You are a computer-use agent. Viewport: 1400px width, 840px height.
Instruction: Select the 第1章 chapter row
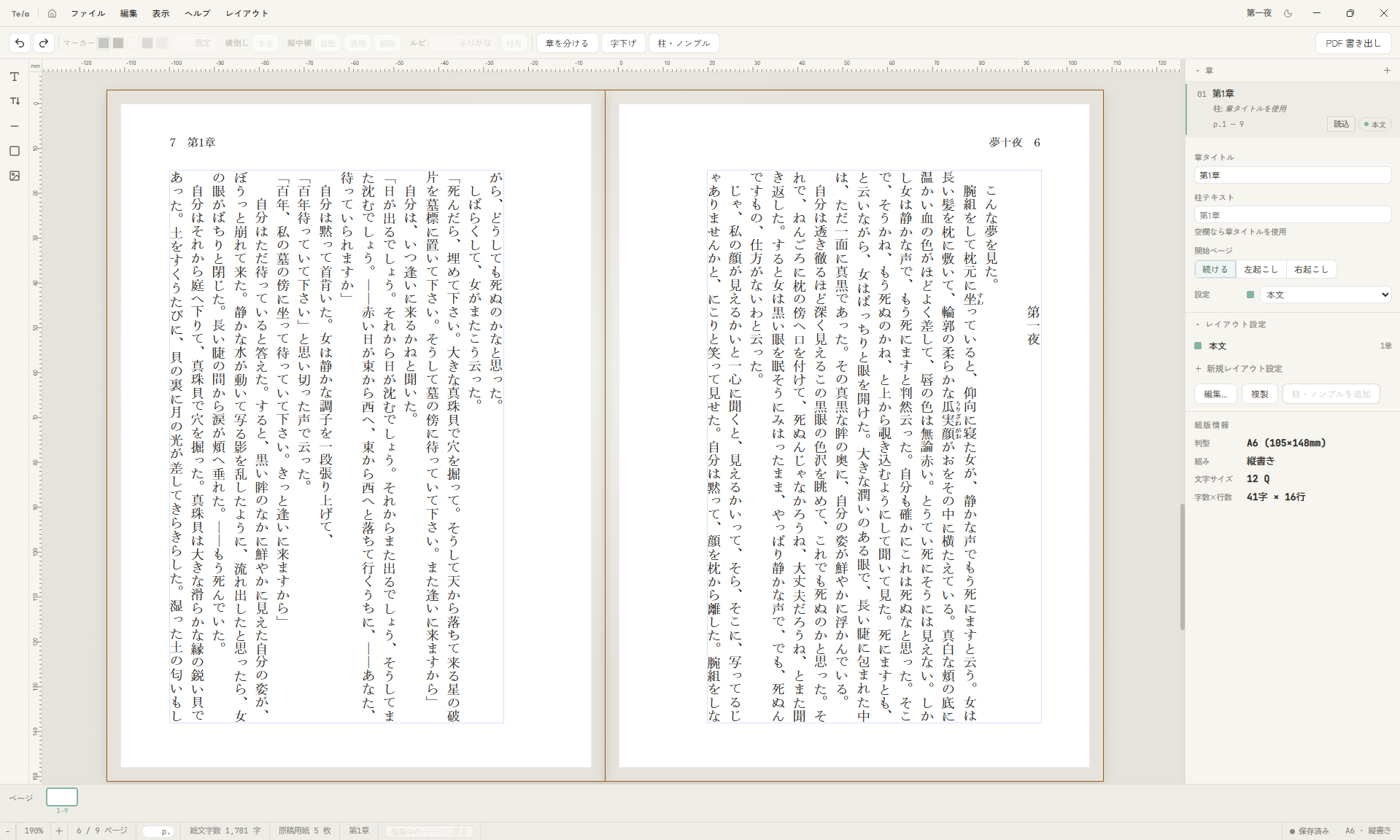pos(1293,109)
